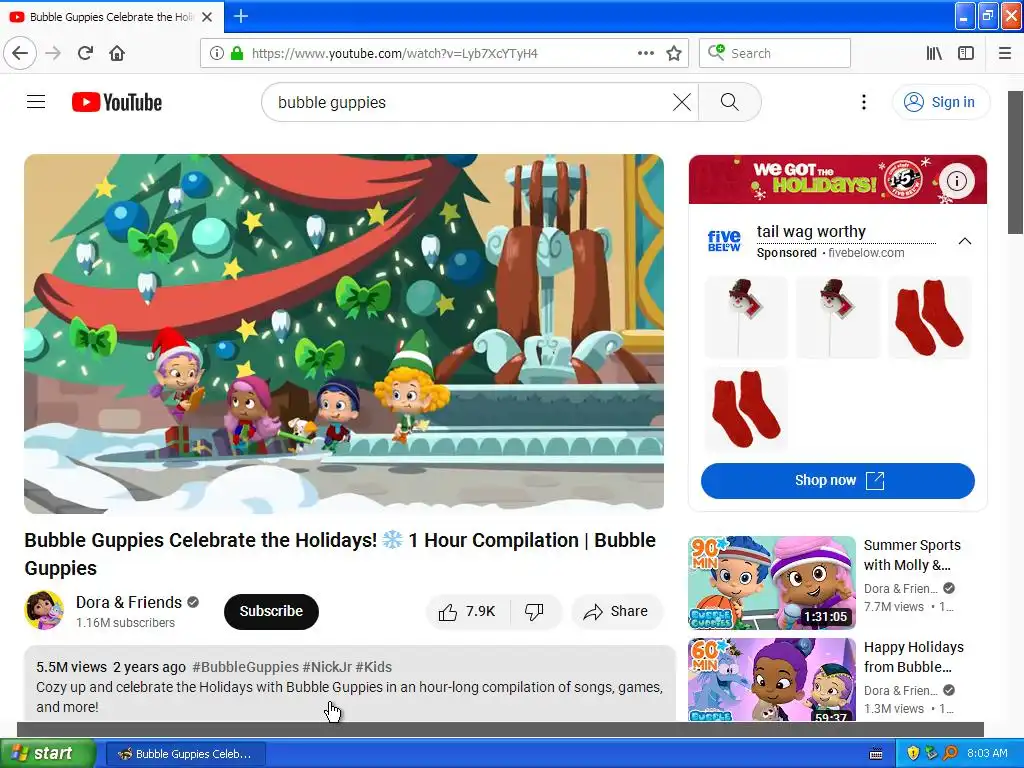Clear the YouTube search box text
Image resolution: width=1024 pixels, height=768 pixels.
coord(682,102)
